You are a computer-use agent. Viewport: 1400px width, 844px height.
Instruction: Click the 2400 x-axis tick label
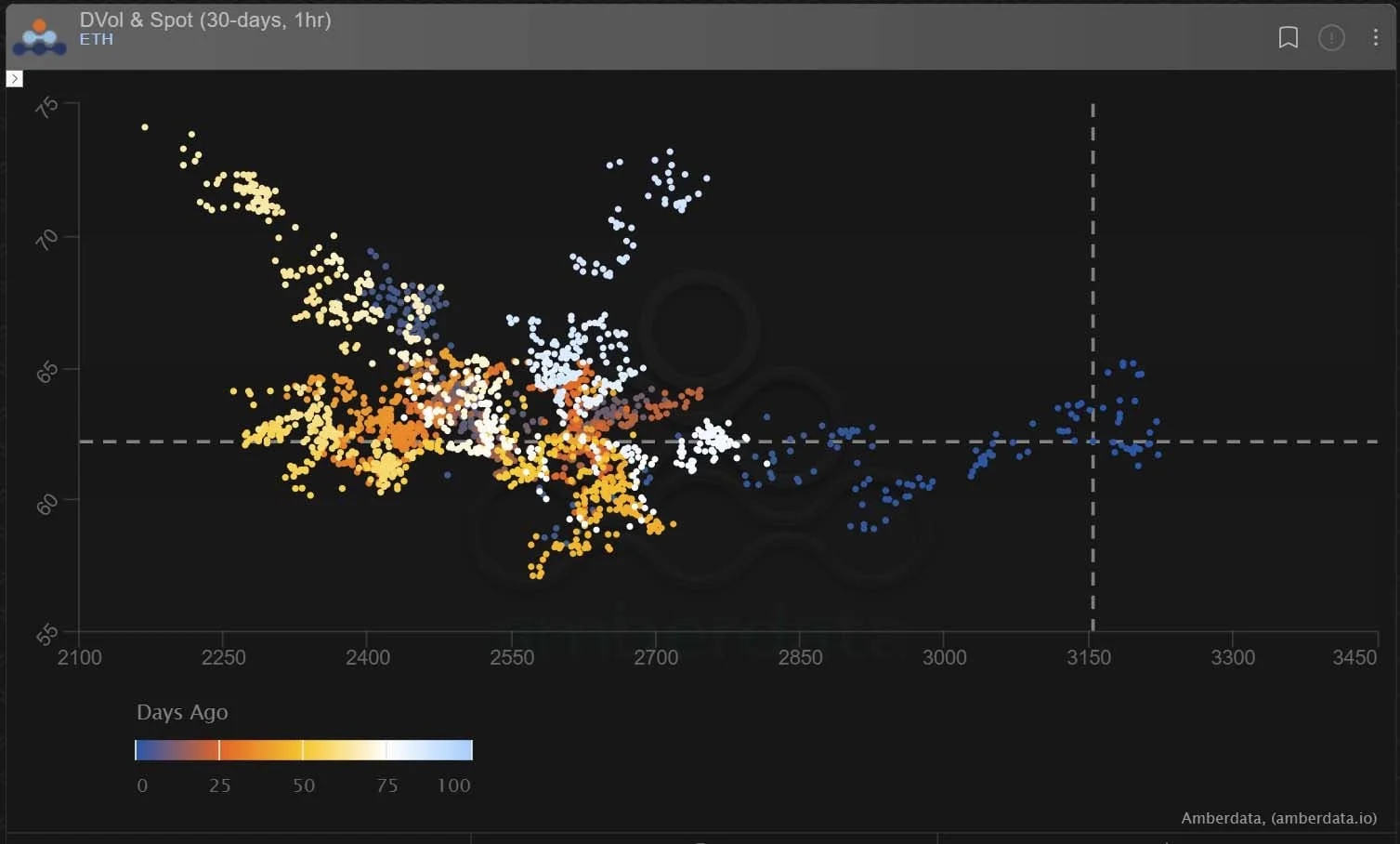tap(367, 657)
